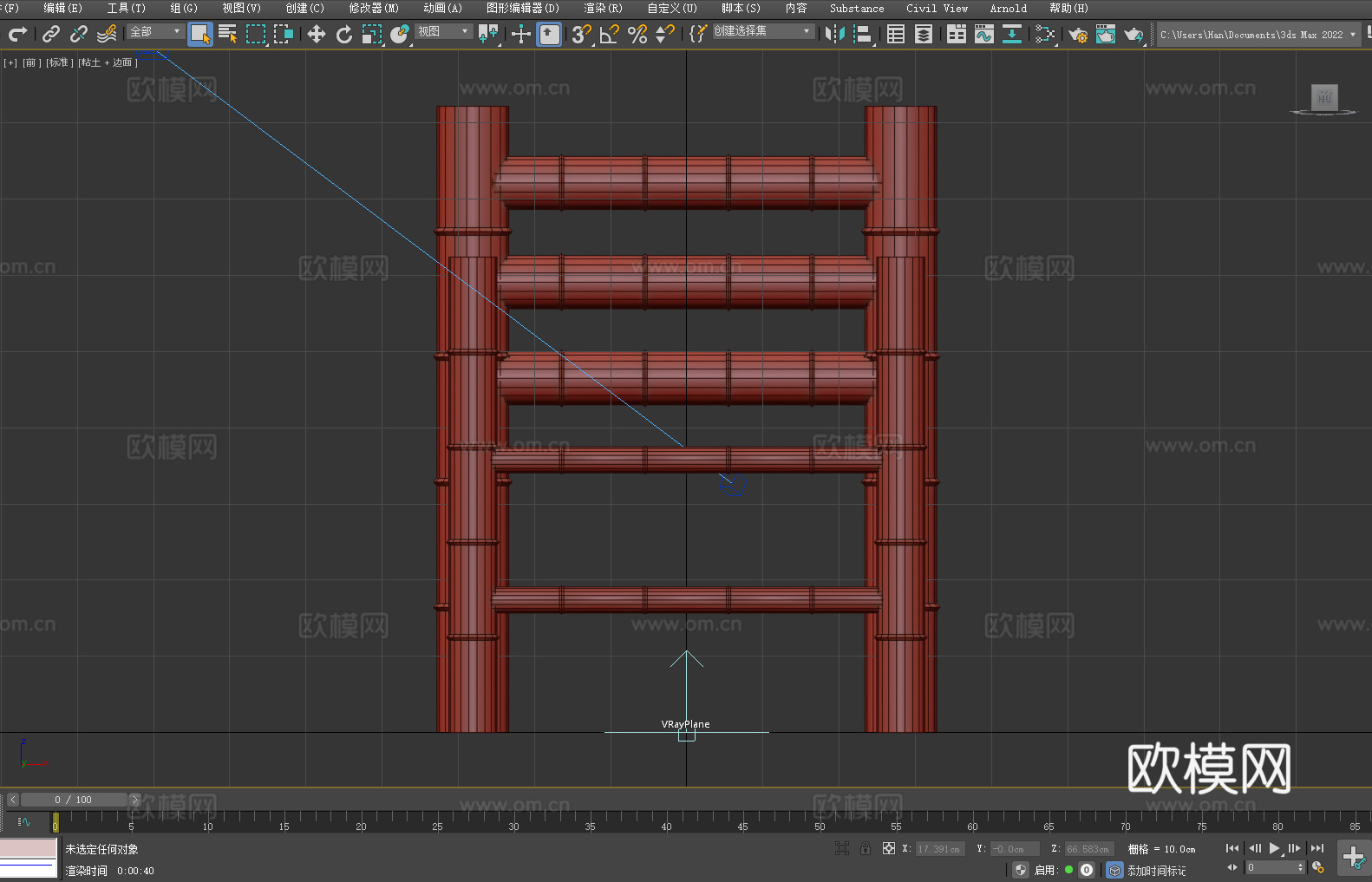Open the 工具(T) menu

coord(126,8)
